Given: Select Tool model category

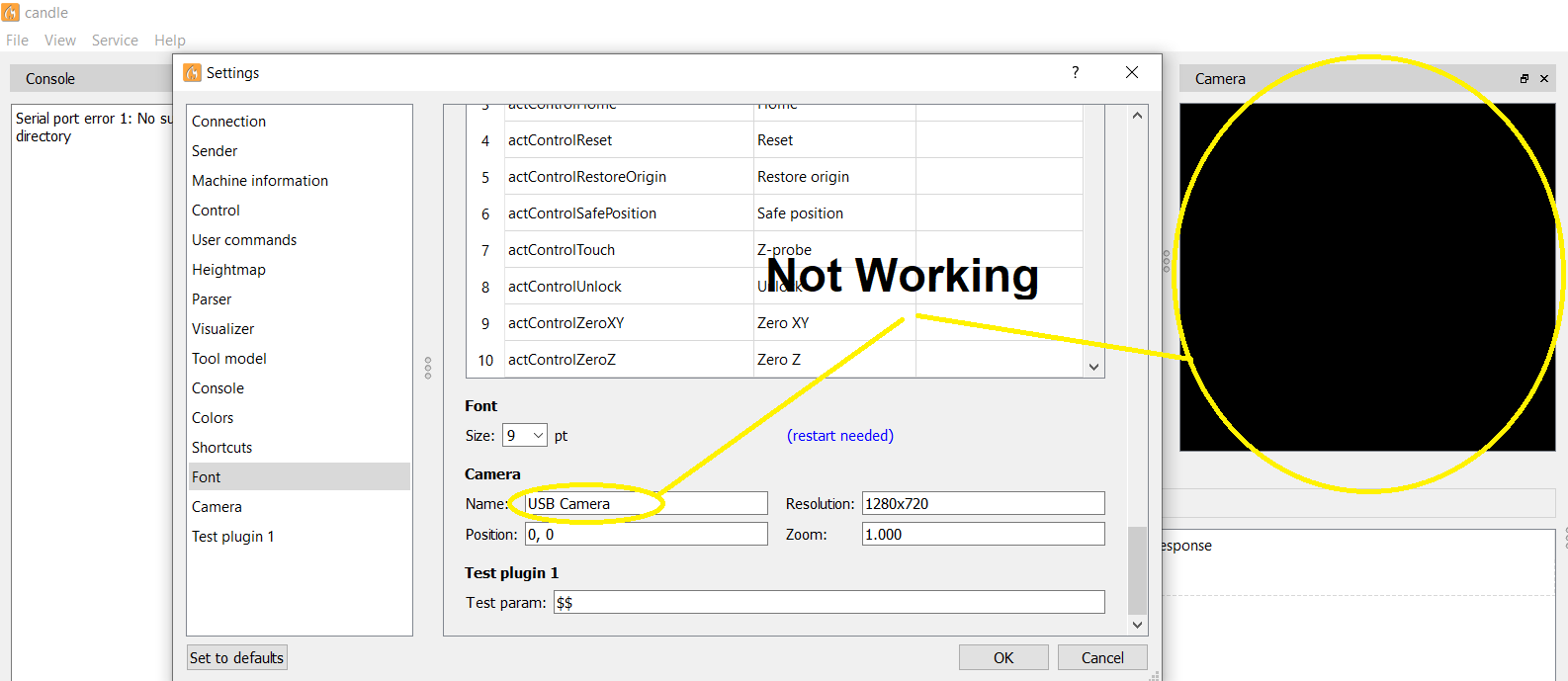Looking at the screenshot, I should 299,359.
